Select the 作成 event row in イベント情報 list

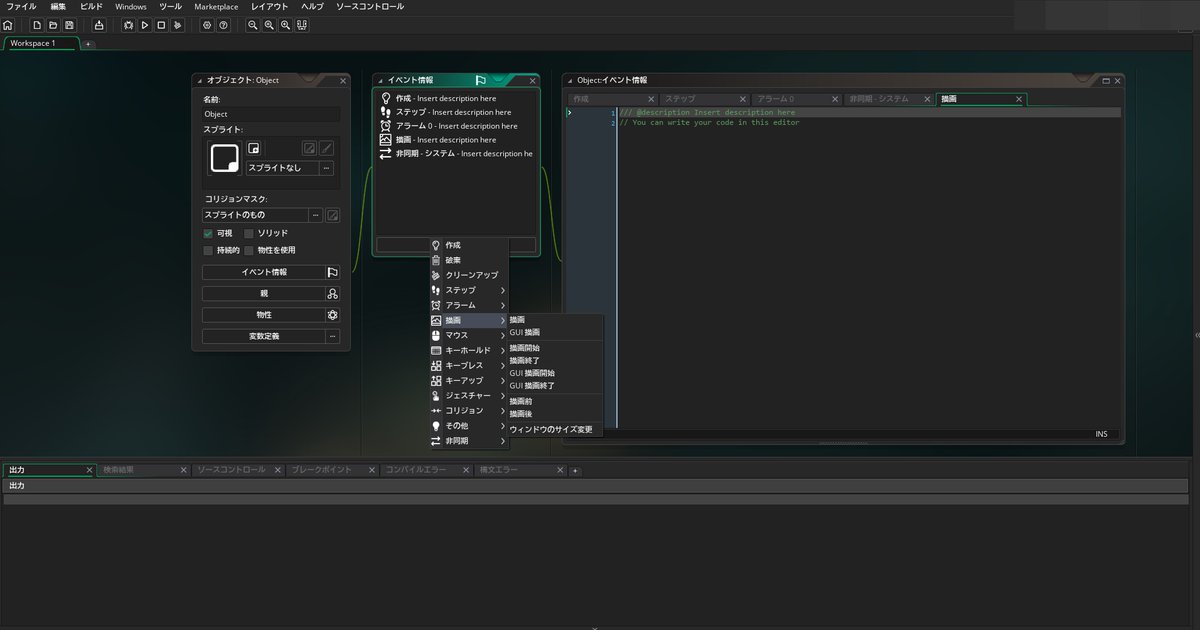pyautogui.click(x=456, y=98)
